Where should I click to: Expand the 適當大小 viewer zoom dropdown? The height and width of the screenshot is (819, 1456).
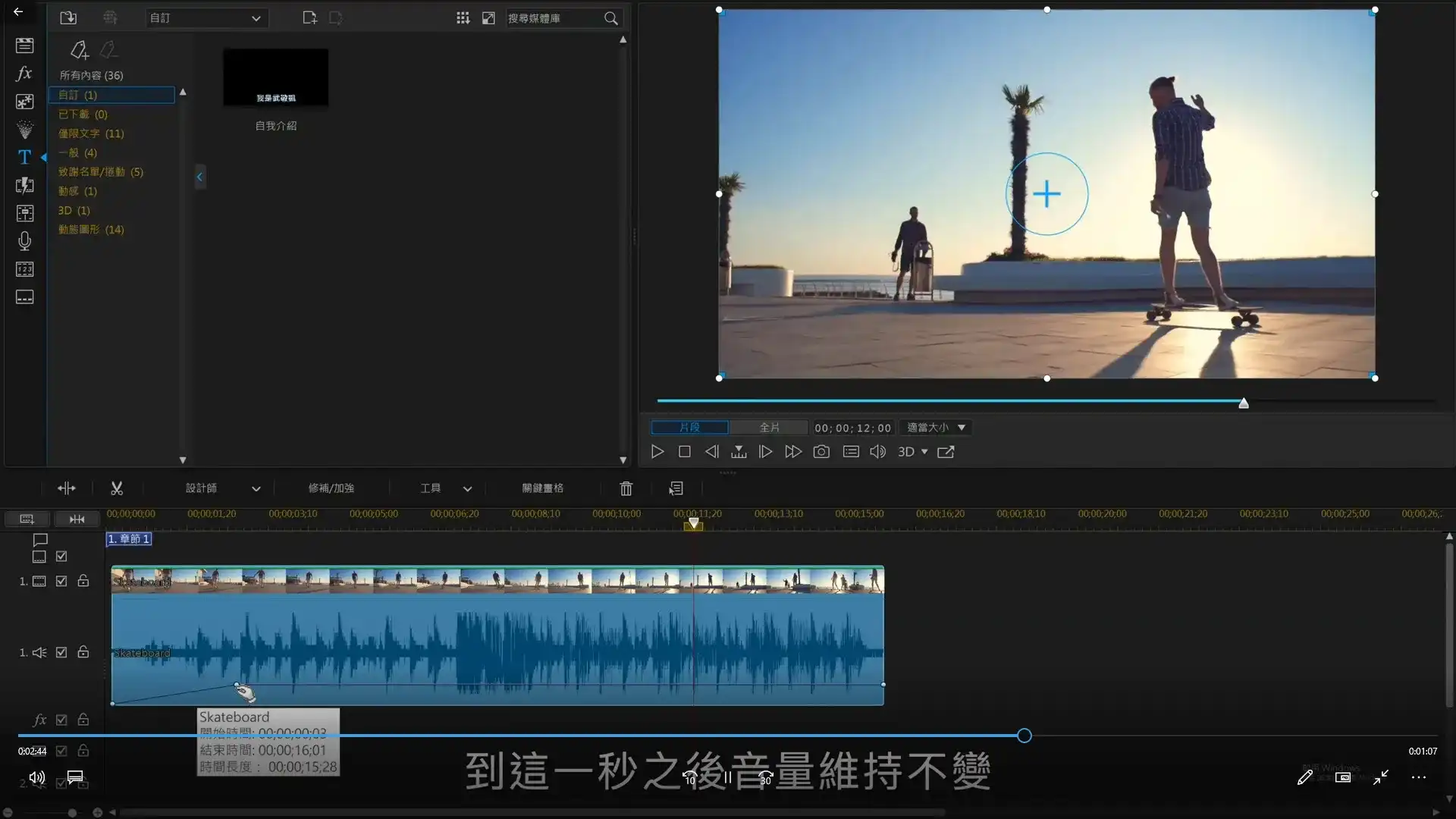(934, 427)
